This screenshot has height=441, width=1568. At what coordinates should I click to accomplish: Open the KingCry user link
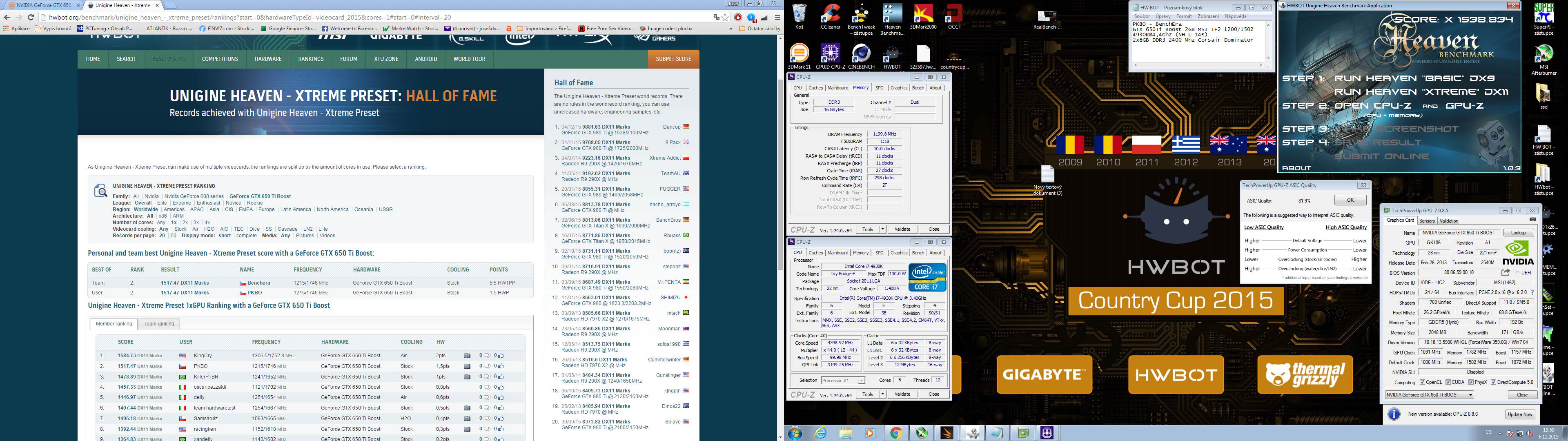point(203,356)
